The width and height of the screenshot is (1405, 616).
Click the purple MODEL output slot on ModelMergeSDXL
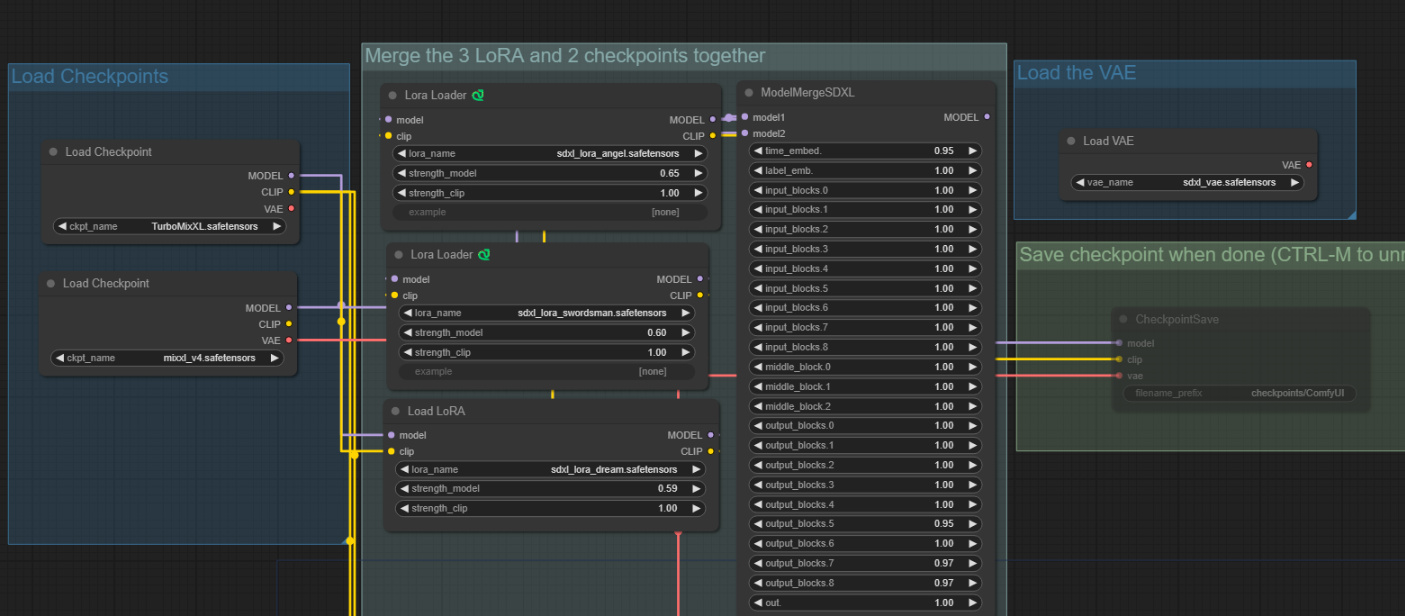(x=987, y=117)
